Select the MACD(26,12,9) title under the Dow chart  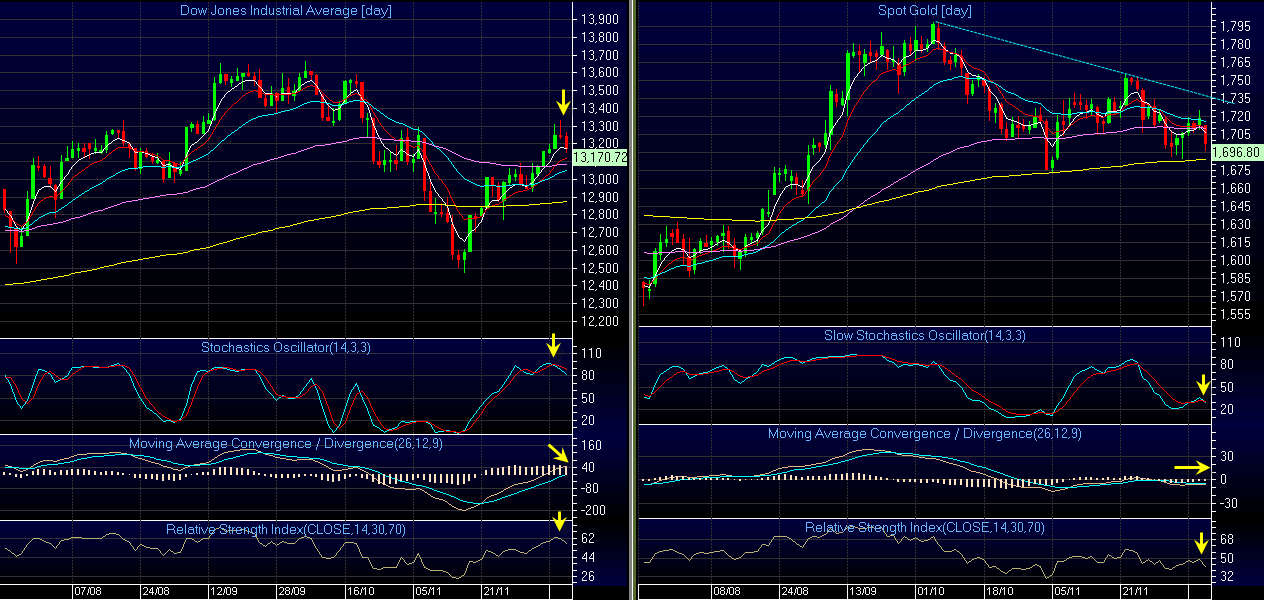[x=286, y=443]
